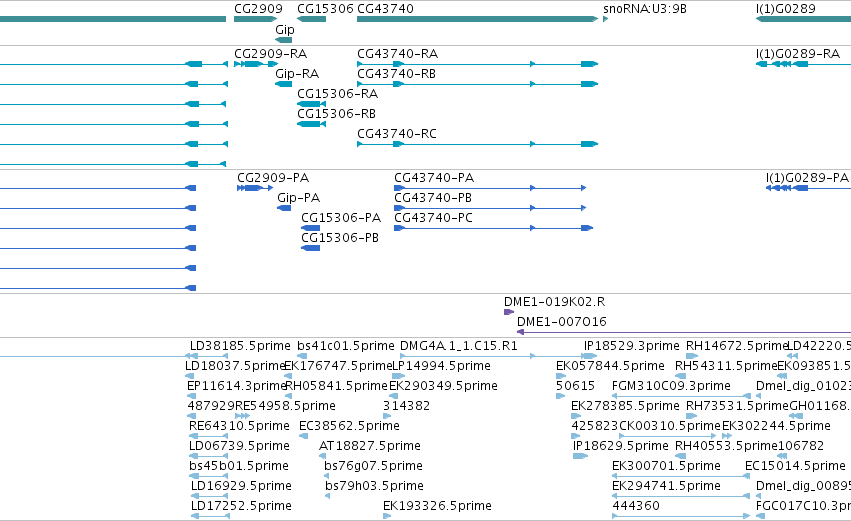
Task: Select the CG2909-RA transcript label
Action: click(x=270, y=54)
